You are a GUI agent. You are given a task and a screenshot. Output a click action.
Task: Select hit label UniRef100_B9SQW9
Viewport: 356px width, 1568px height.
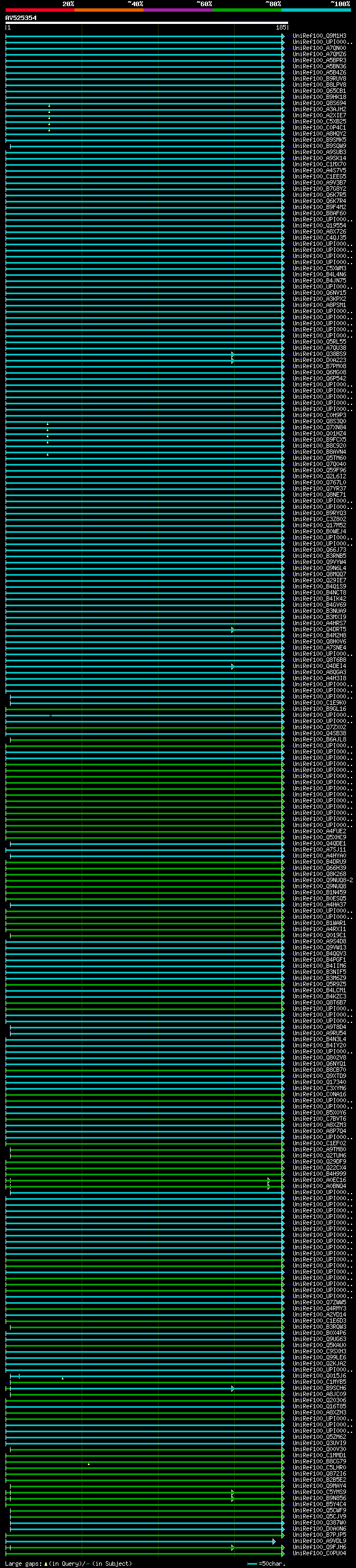(x=319, y=146)
